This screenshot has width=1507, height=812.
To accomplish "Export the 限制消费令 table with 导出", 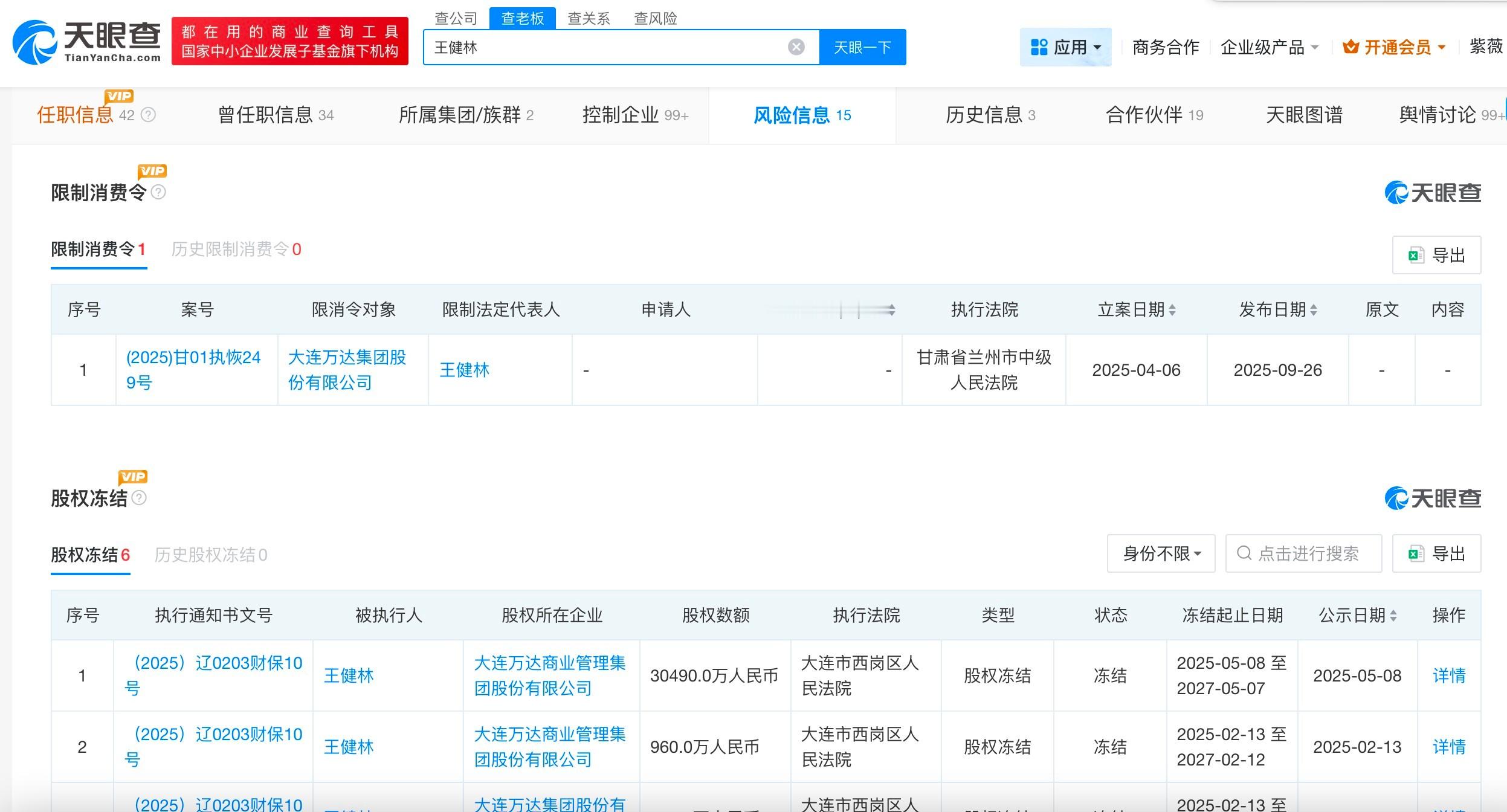I will (x=1436, y=255).
